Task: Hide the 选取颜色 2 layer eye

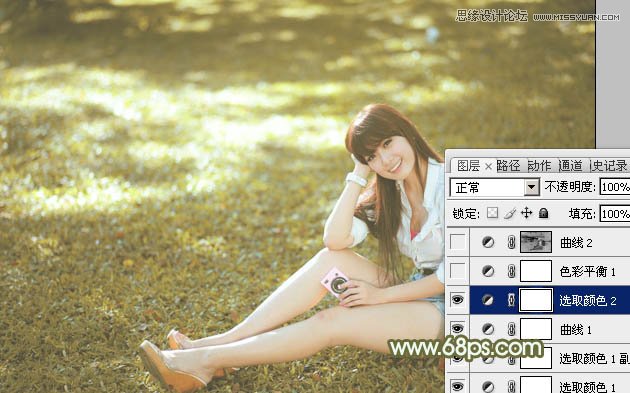Action: [x=458, y=300]
